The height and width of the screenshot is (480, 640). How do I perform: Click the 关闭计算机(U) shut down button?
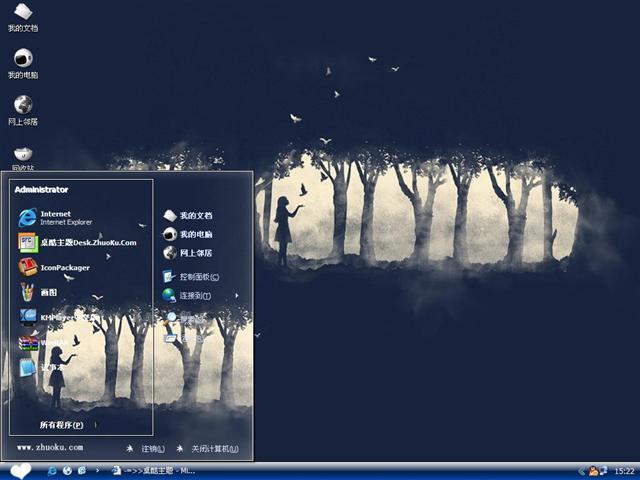coord(207,449)
